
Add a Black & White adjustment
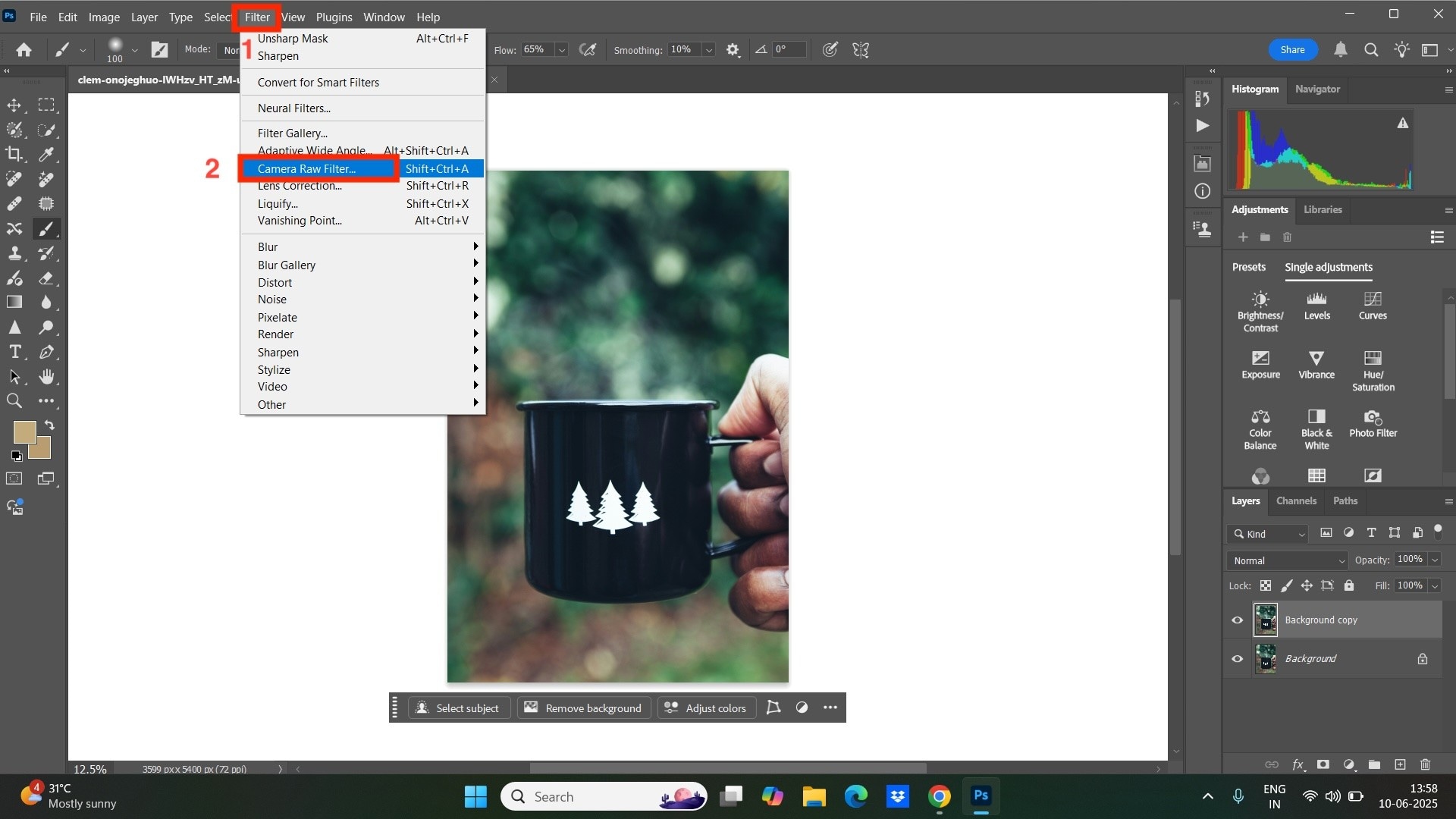(1316, 429)
